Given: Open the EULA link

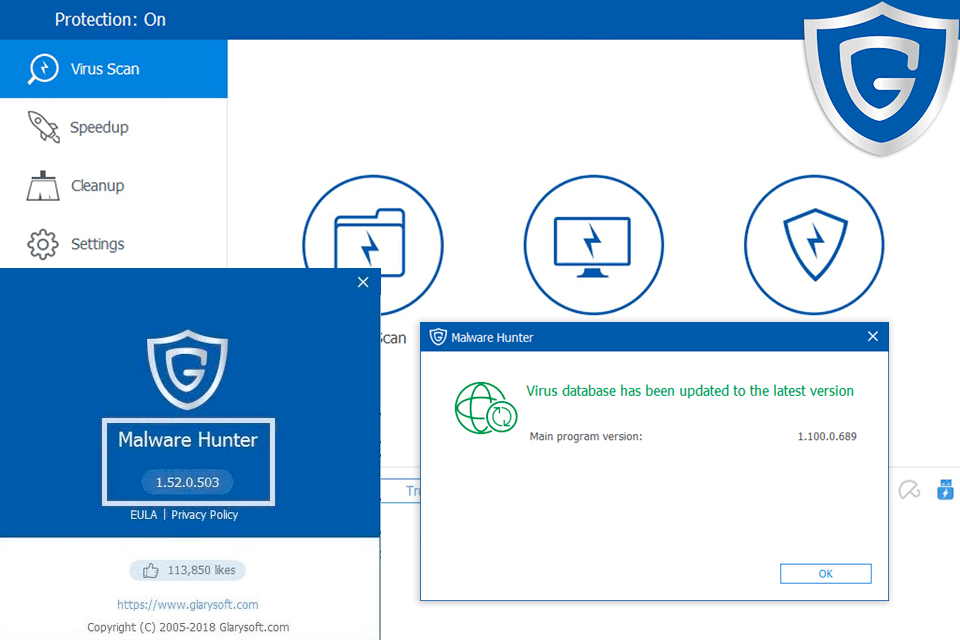Looking at the screenshot, I should [143, 514].
